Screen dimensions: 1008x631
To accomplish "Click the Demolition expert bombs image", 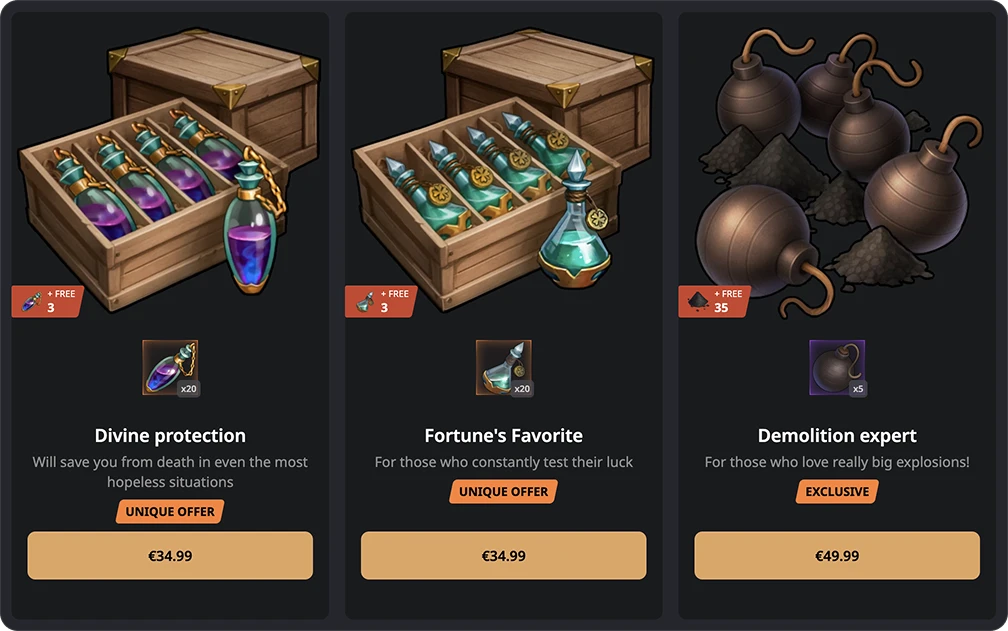I will (x=839, y=170).
